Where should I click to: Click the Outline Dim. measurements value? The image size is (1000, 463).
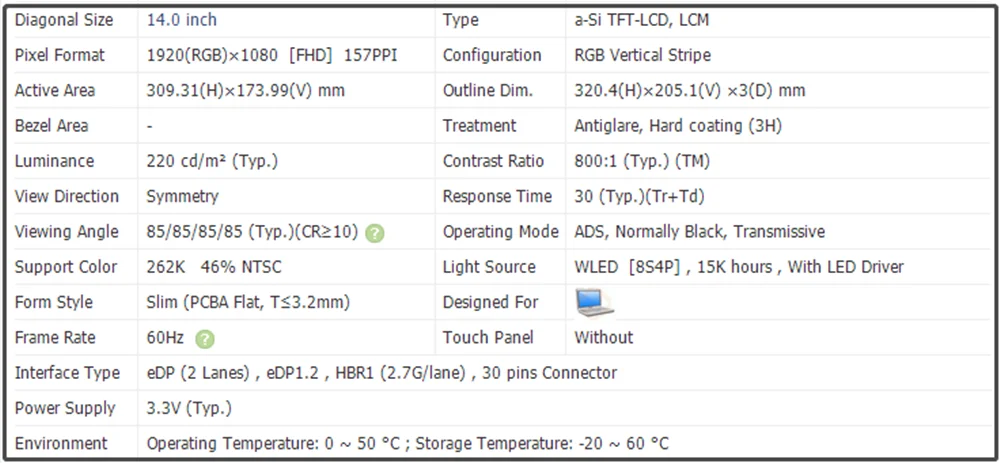(x=689, y=91)
